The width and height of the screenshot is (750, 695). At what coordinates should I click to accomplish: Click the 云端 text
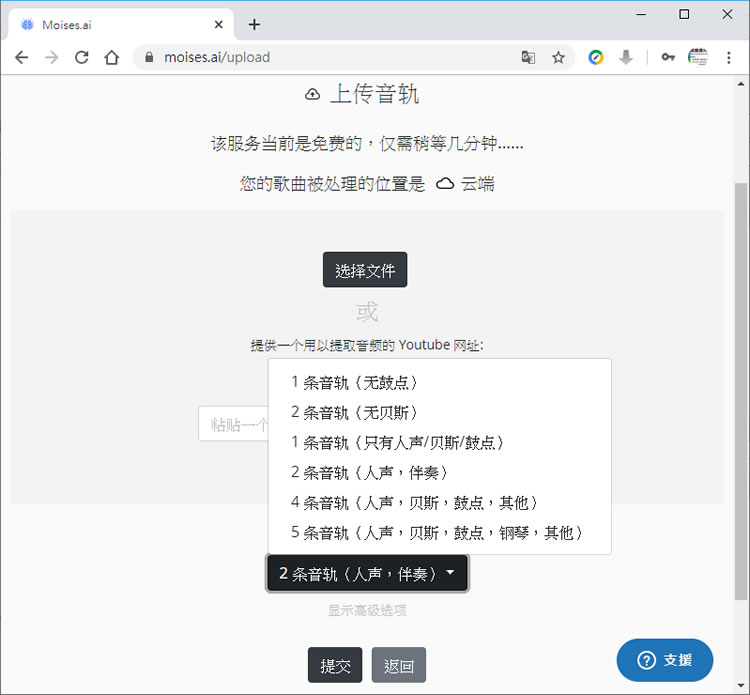point(477,184)
